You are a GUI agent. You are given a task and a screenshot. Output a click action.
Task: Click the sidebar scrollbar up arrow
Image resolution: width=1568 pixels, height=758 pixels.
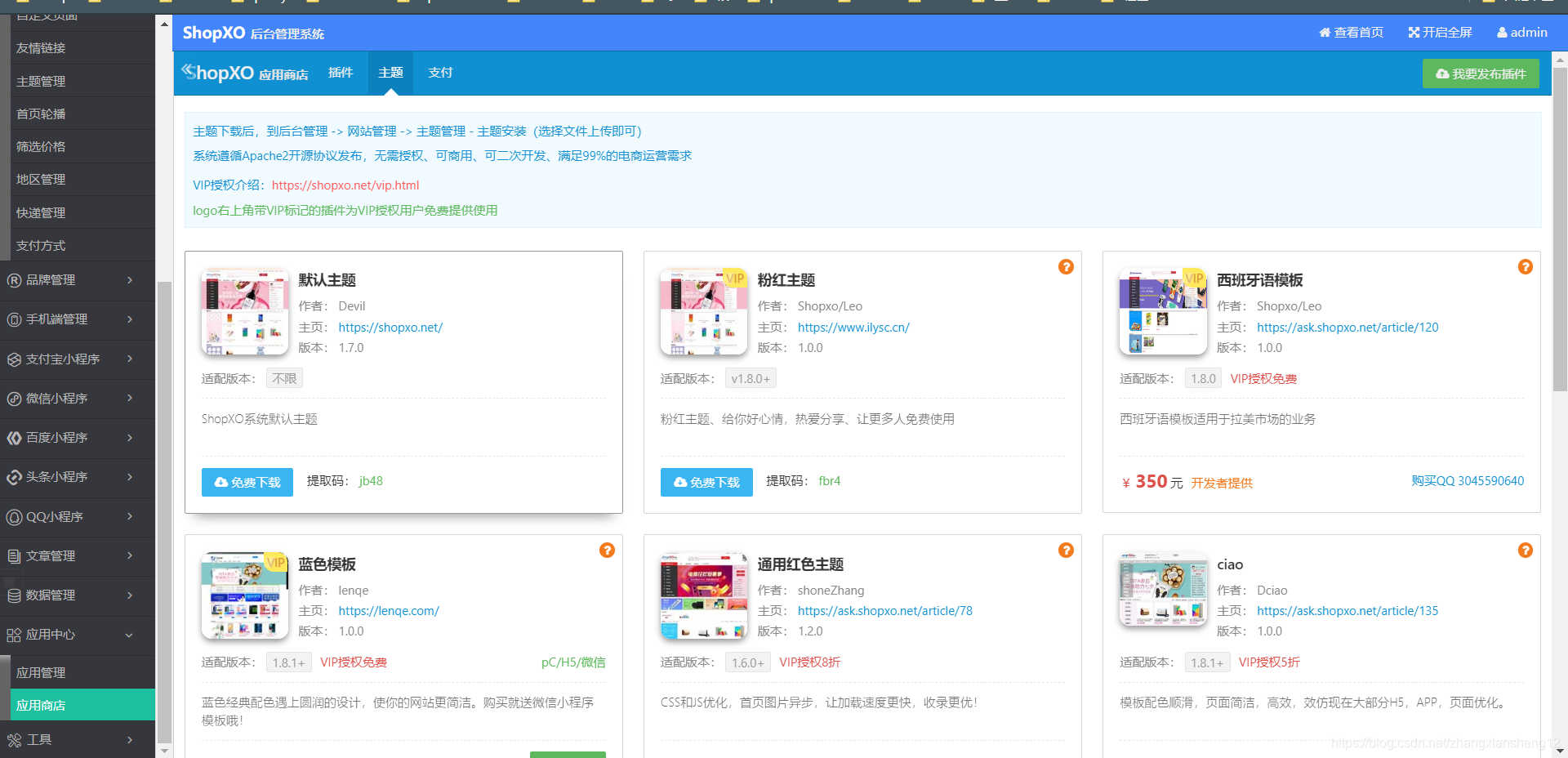coord(164,23)
